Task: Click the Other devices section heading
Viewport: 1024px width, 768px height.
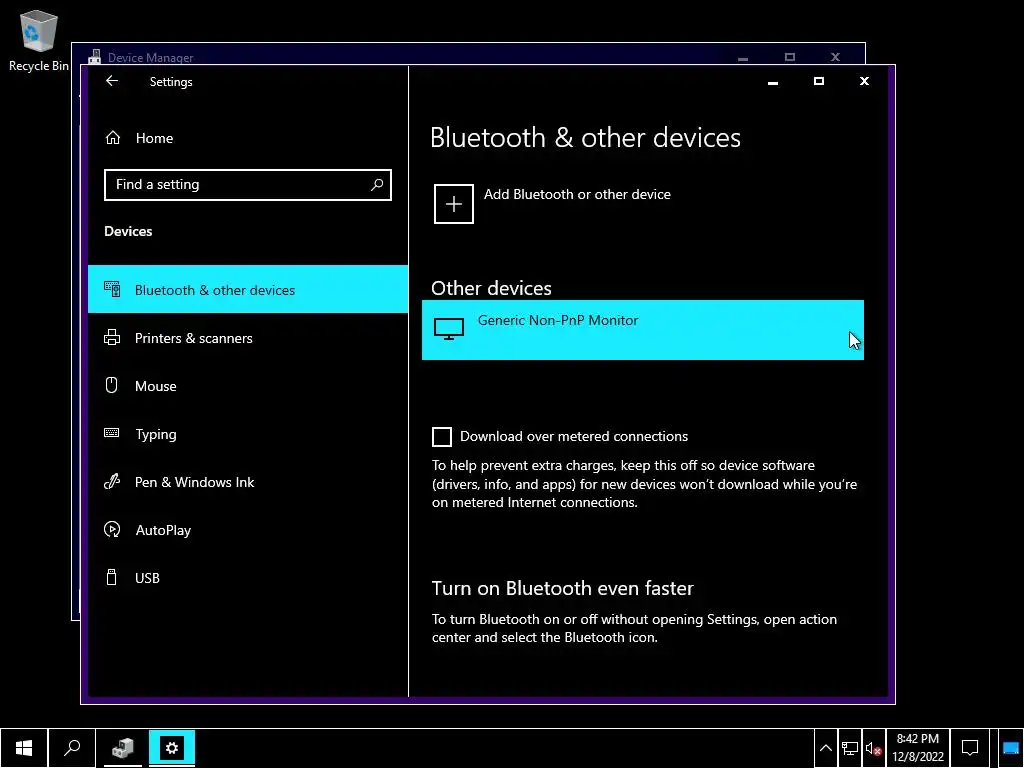Action: pyautogui.click(x=491, y=288)
